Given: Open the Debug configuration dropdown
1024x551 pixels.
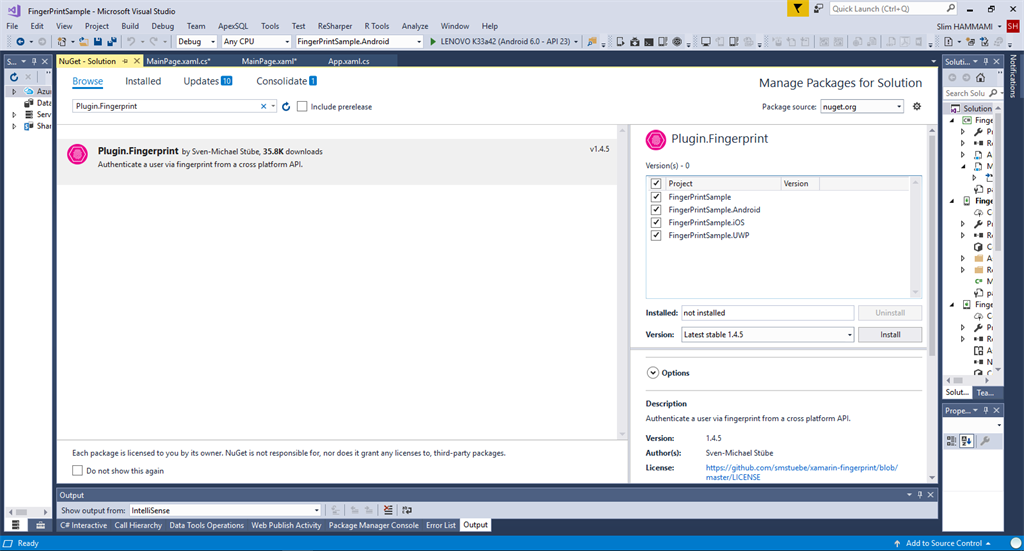Looking at the screenshot, I should coord(196,42).
